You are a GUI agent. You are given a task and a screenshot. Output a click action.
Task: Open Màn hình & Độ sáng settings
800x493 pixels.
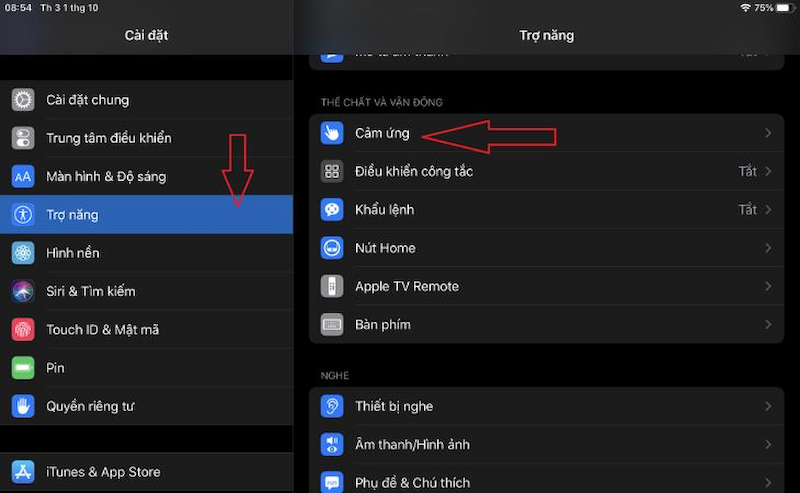tap(146, 177)
